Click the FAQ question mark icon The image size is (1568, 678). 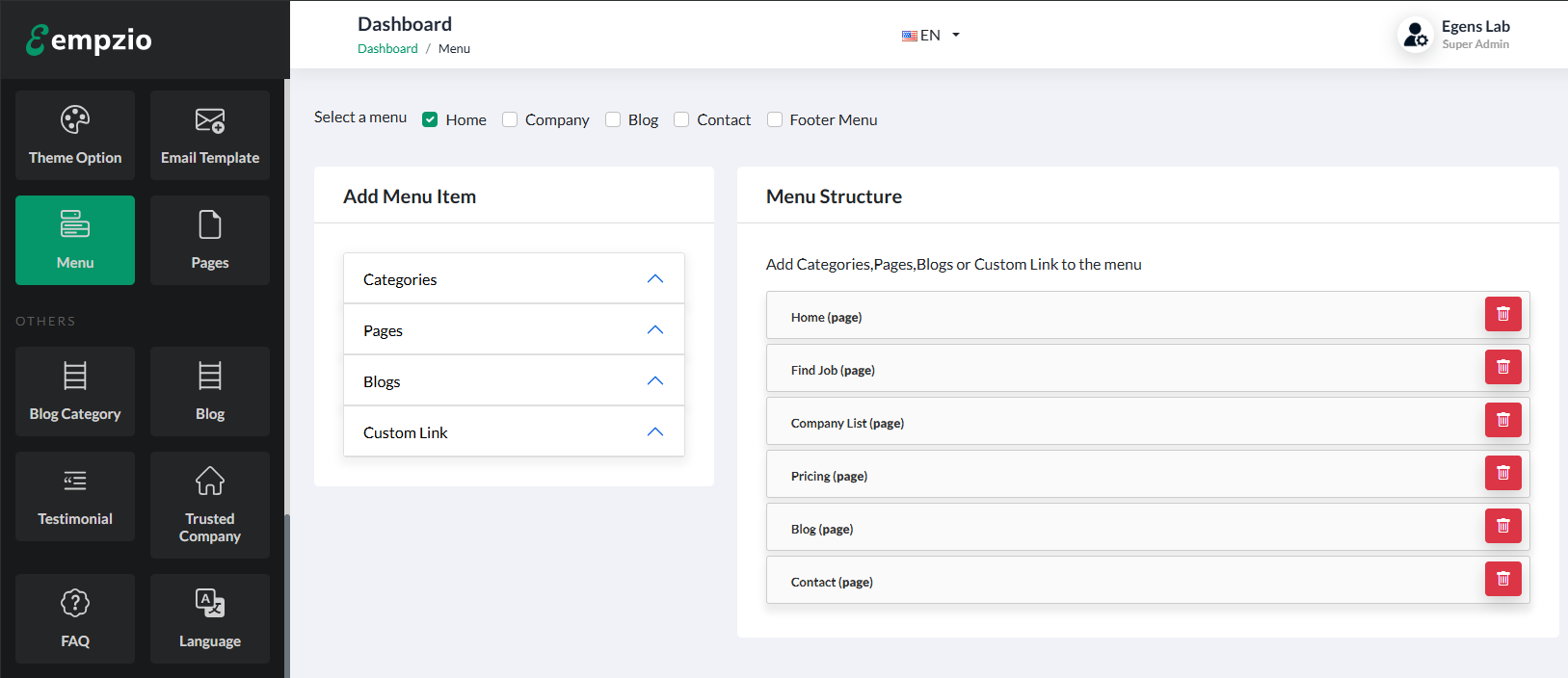[75, 603]
